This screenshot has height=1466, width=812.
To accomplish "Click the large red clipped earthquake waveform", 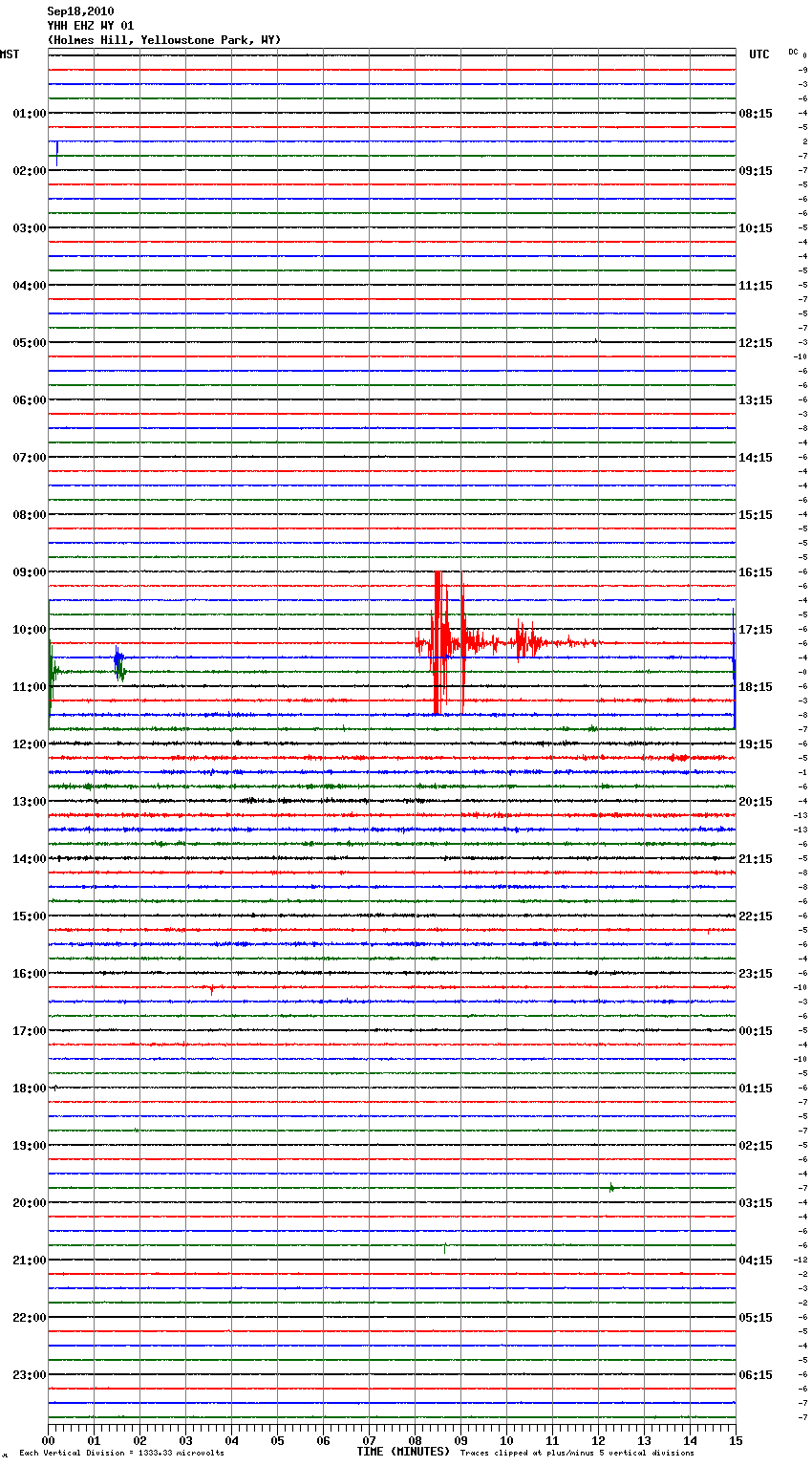I will pyautogui.click(x=439, y=643).
